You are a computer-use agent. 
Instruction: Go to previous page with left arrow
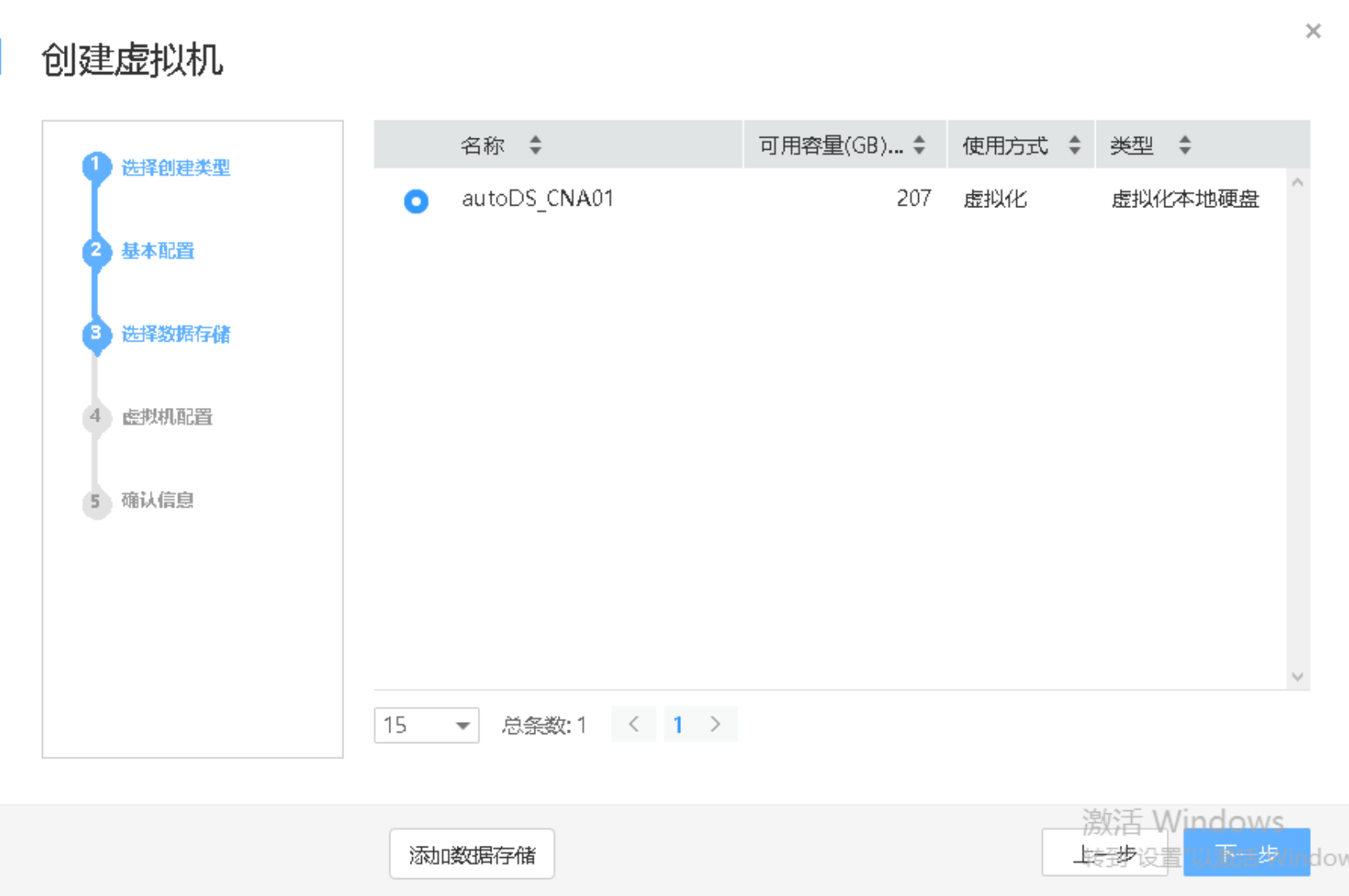point(633,724)
